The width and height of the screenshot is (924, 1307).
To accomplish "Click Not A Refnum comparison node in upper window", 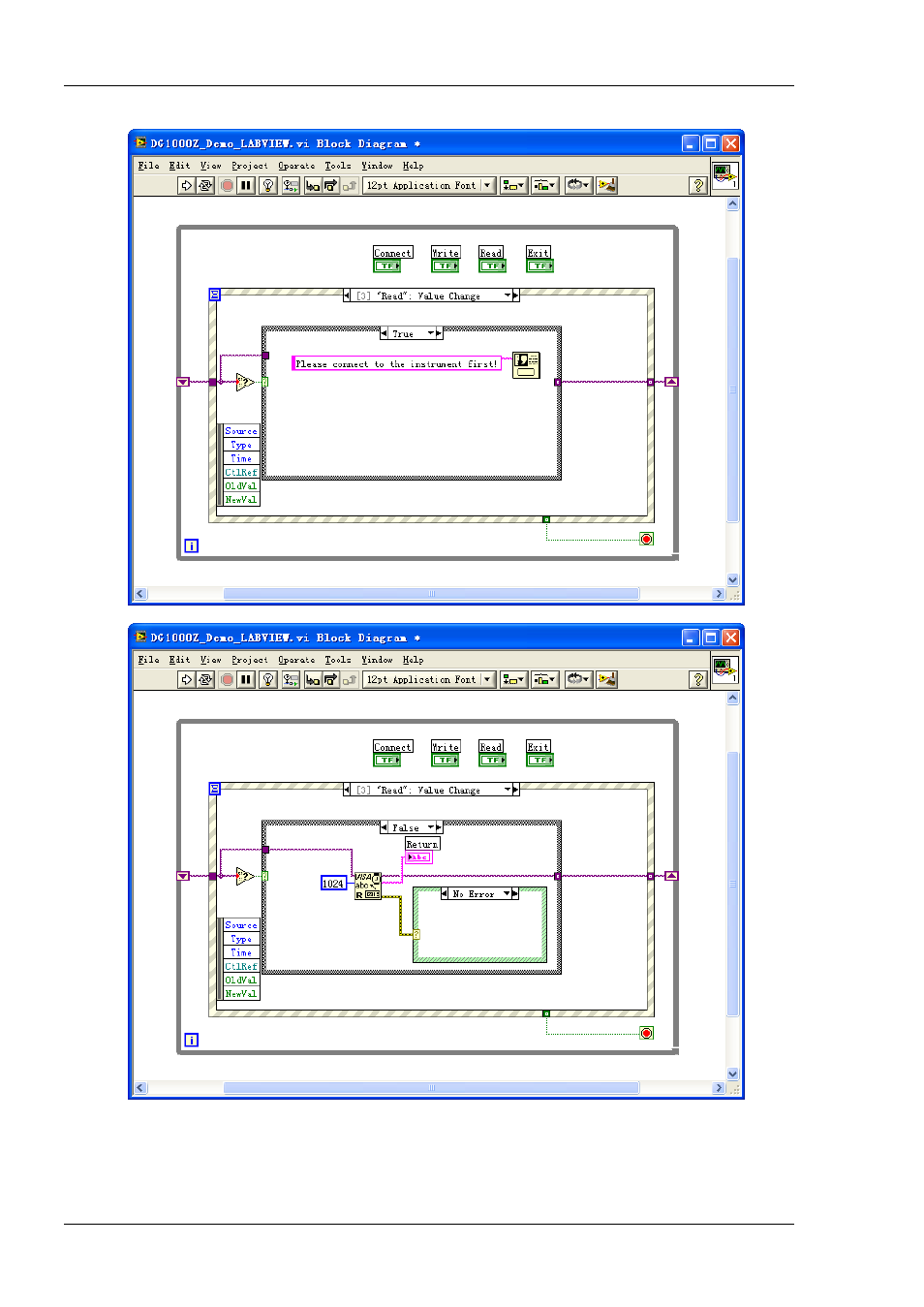I will tap(246, 382).
